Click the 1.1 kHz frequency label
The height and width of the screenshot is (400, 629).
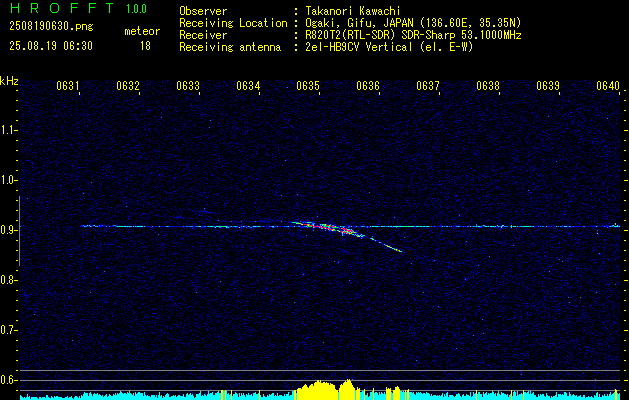click(8, 130)
